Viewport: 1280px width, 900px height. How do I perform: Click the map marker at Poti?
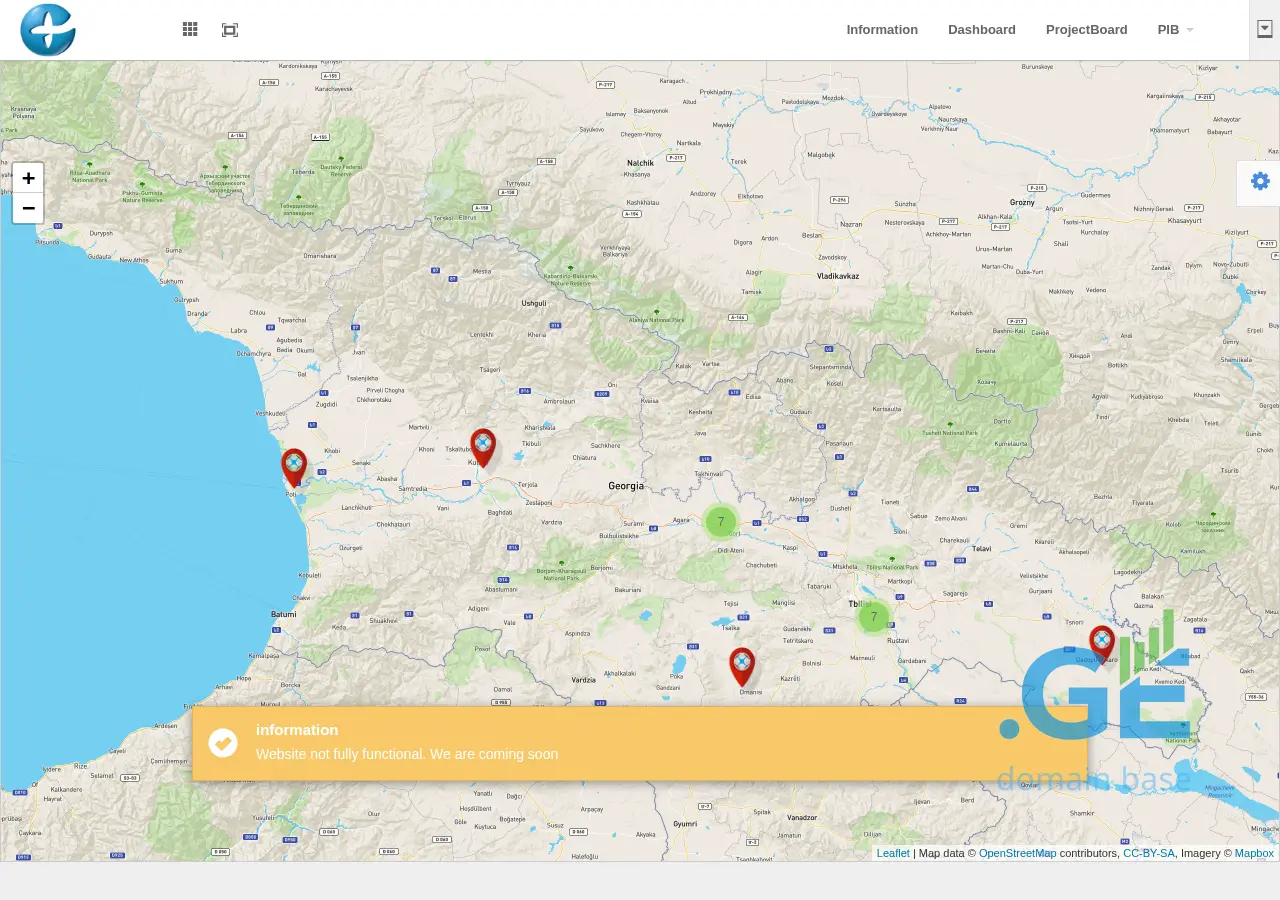(294, 465)
